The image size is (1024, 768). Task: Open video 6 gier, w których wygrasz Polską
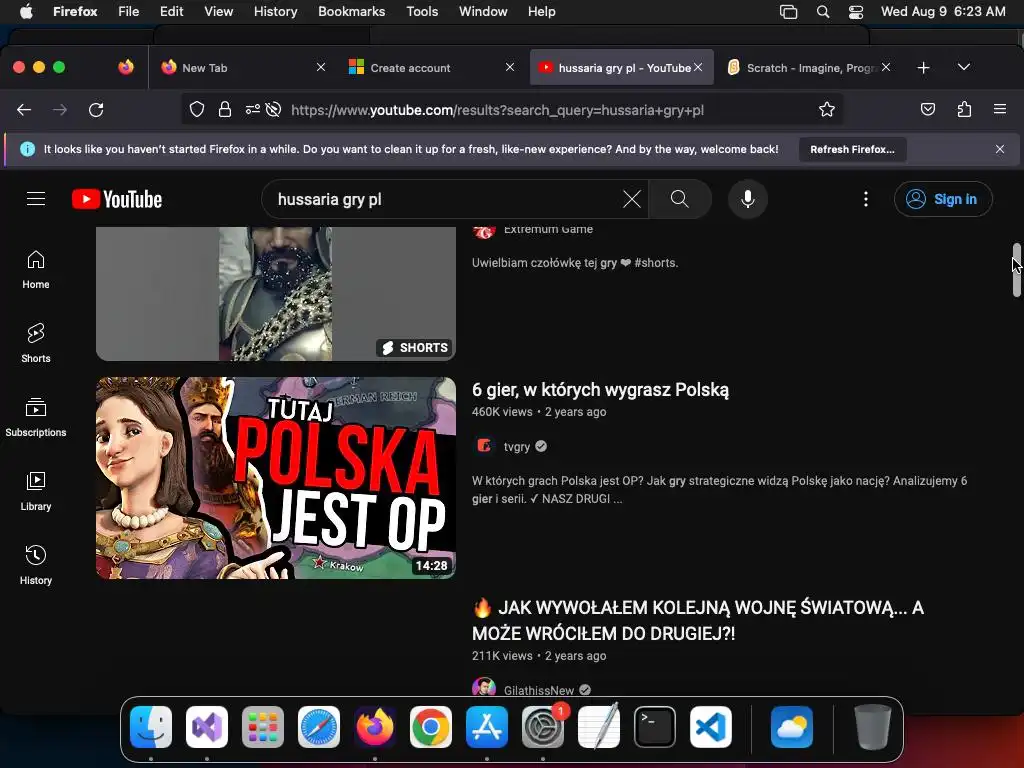pyautogui.click(x=600, y=390)
